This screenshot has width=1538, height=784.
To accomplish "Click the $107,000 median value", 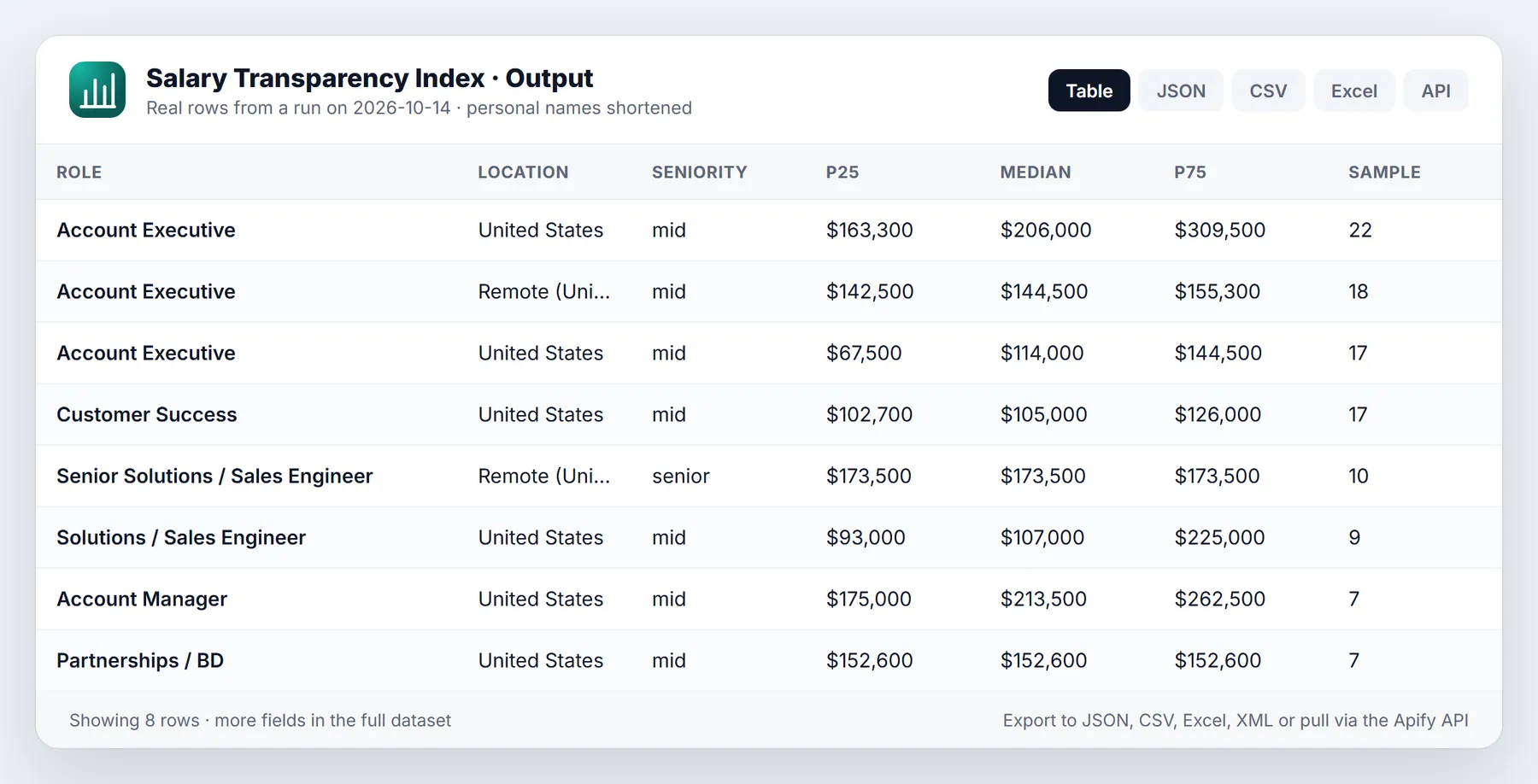I will tap(1042, 537).
